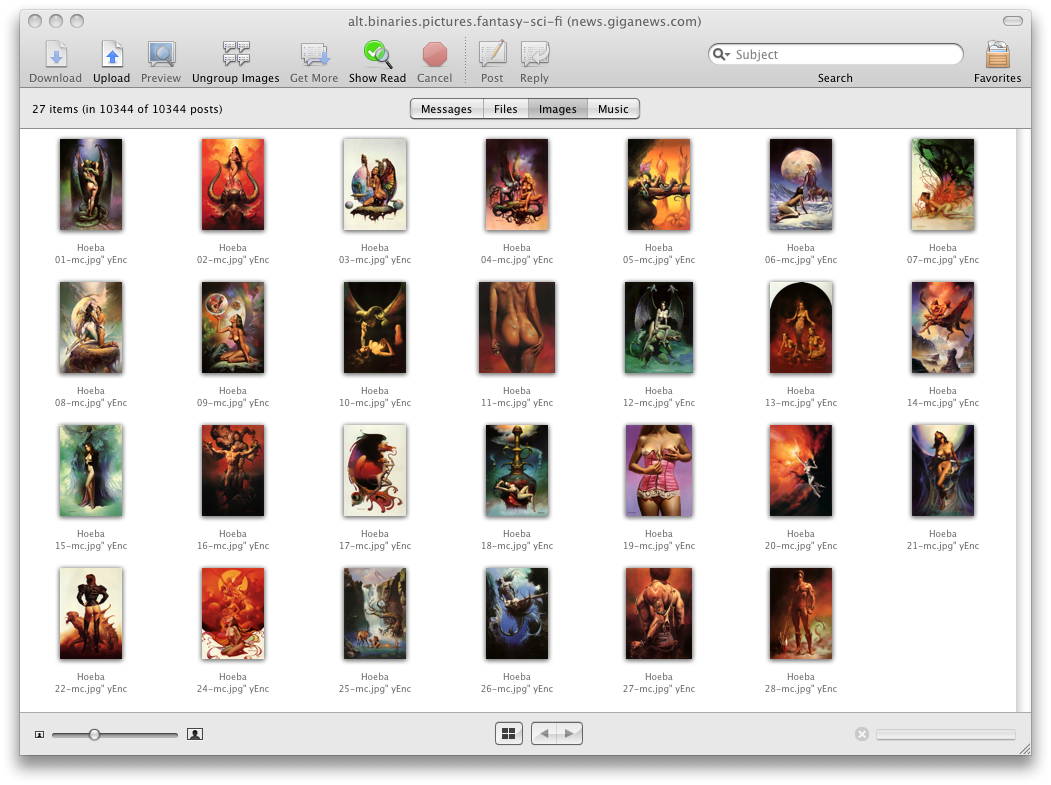Select the Hoeba 08-mc.jpg thumbnail
The image size is (1051, 785).
tap(91, 327)
